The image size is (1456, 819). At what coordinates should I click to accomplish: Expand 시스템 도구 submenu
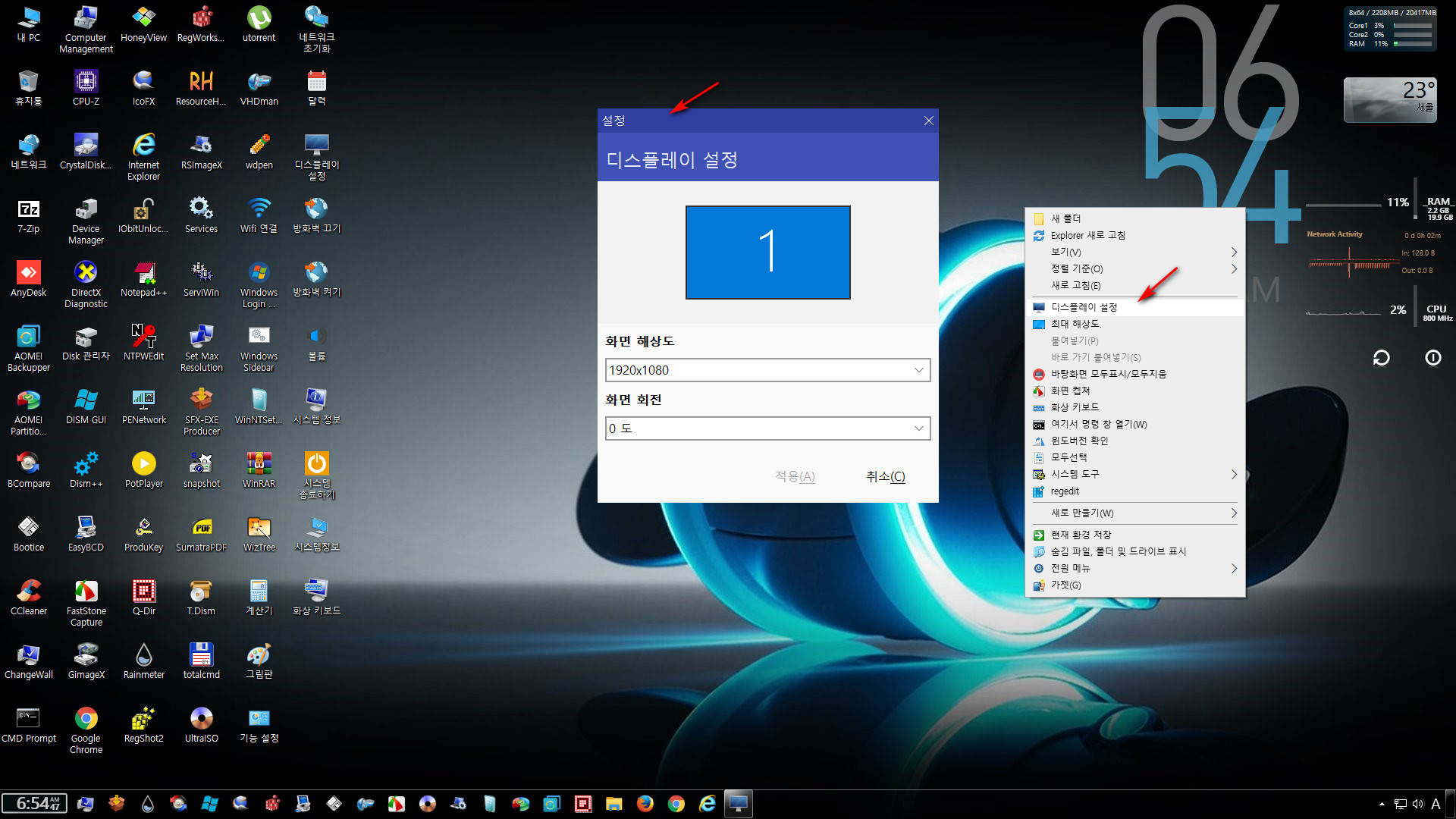click(x=1134, y=474)
